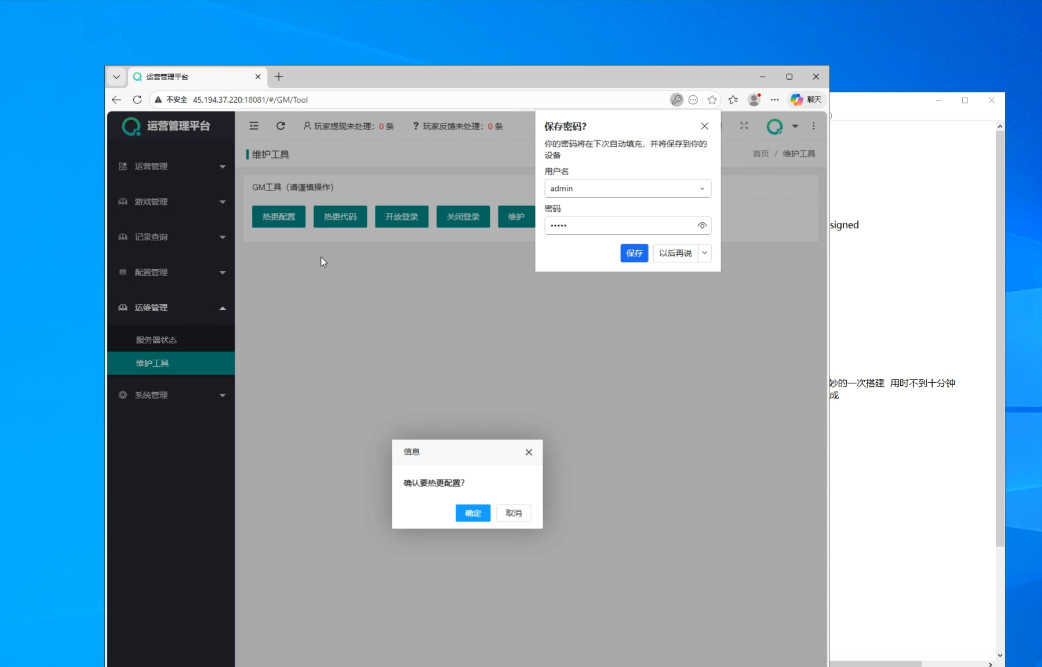
Task: Click the password input field
Action: coord(617,226)
